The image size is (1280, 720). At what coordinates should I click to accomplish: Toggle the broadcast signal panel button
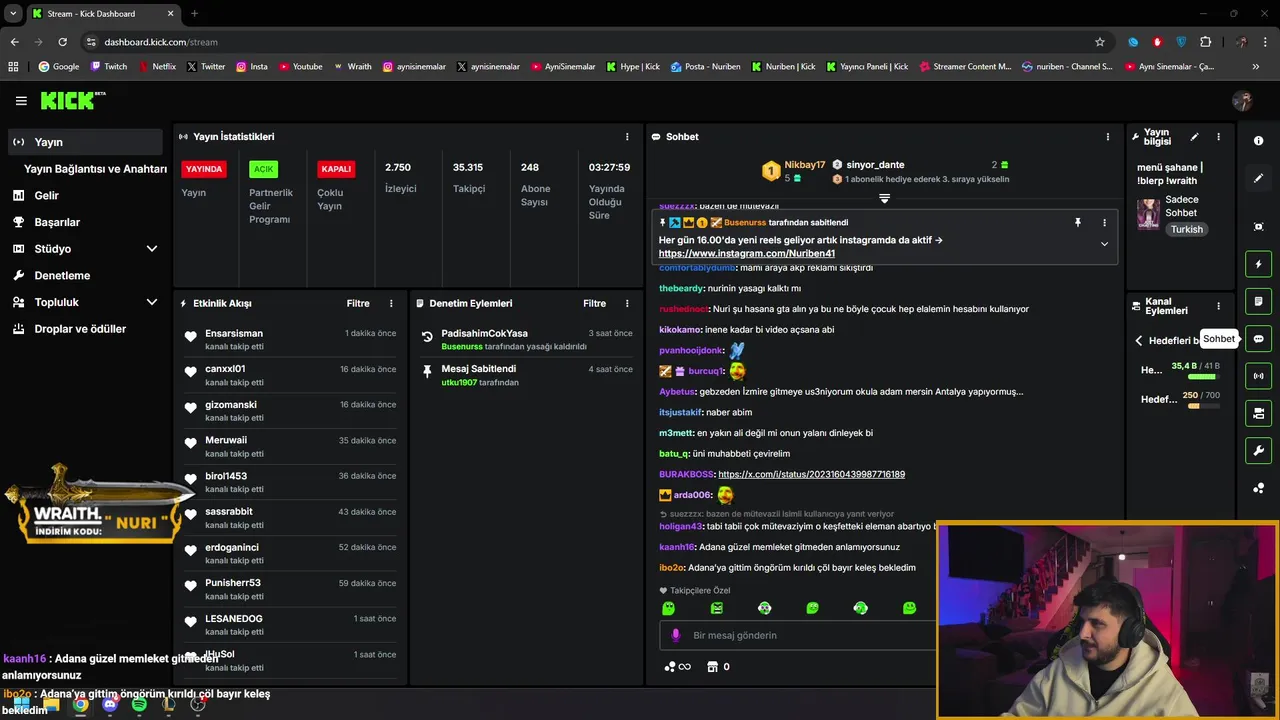click(1258, 376)
